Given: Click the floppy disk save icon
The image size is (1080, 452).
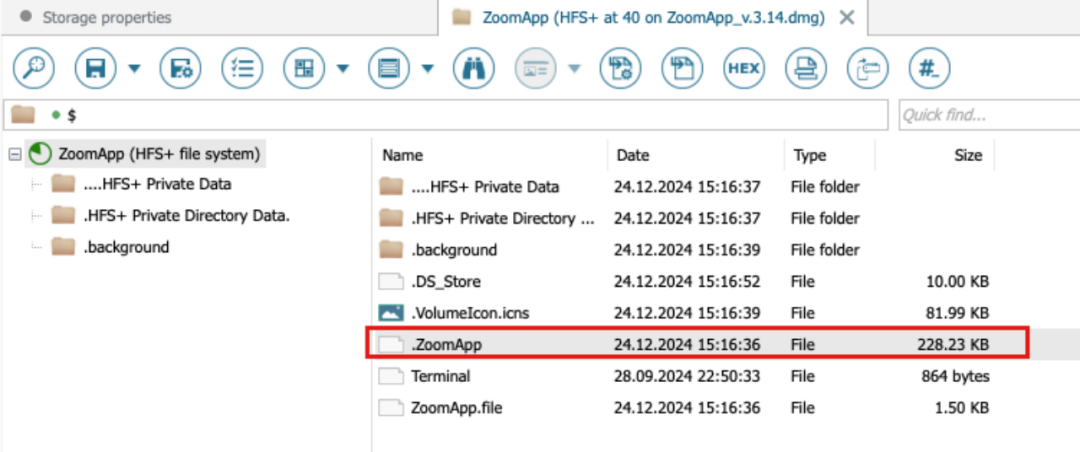Looking at the screenshot, I should click(x=94, y=68).
